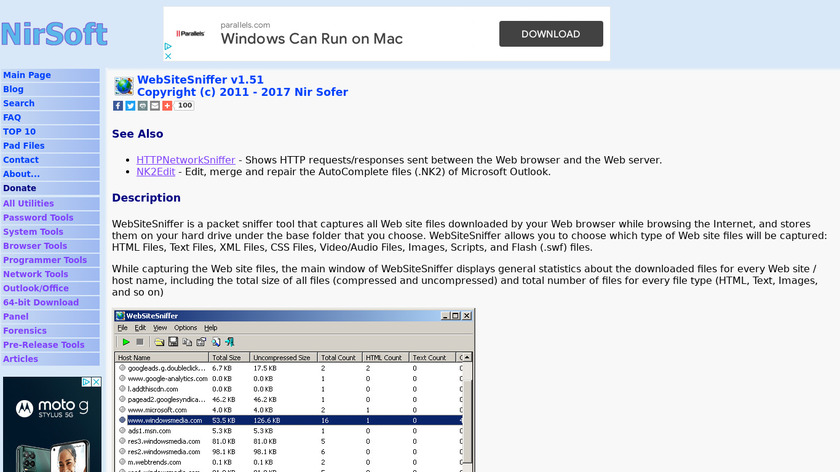Open the TOP 10 sidebar link
The height and width of the screenshot is (472, 840).
19,132
